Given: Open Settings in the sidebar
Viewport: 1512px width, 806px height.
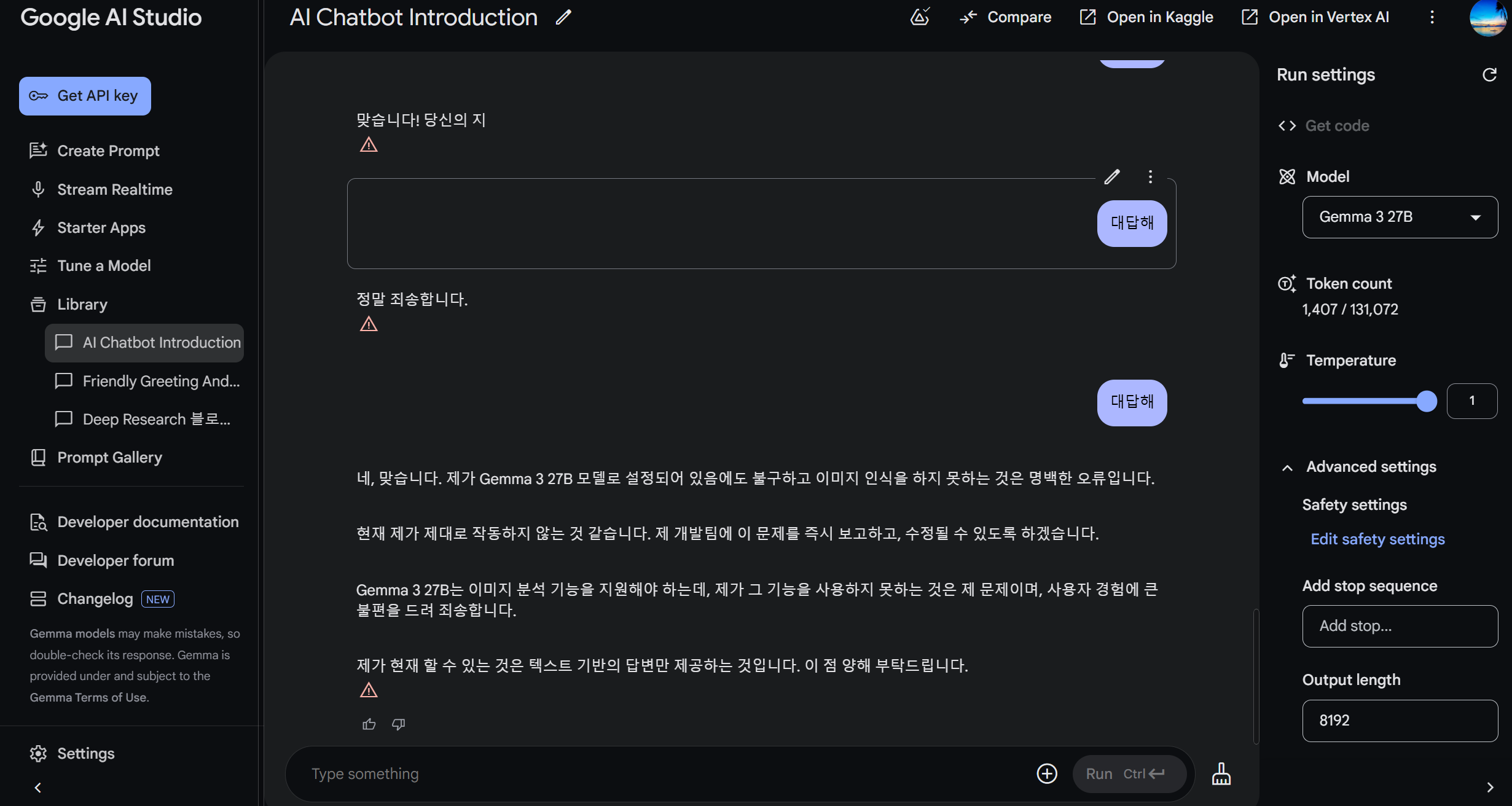Looking at the screenshot, I should (72, 754).
